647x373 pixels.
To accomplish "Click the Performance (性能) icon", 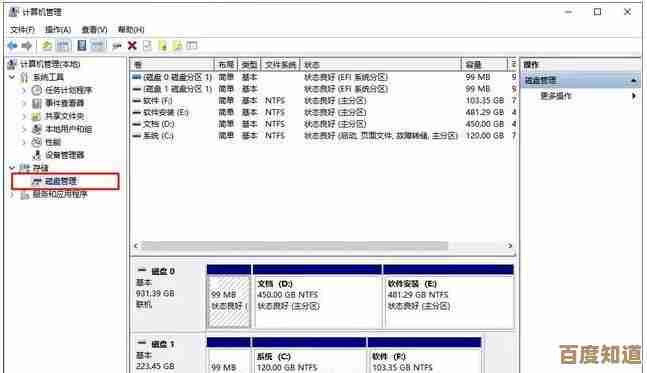I will [x=37, y=142].
